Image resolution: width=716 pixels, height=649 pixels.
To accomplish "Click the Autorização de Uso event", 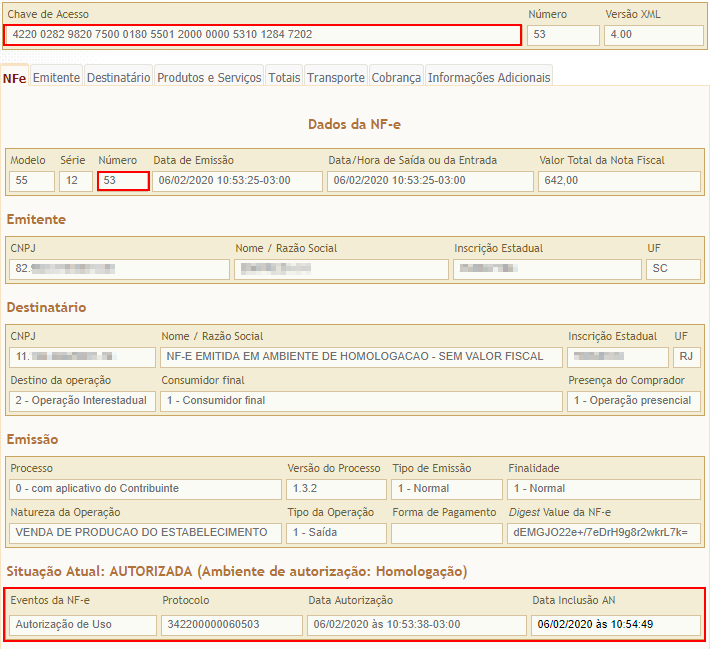I will point(83,625).
